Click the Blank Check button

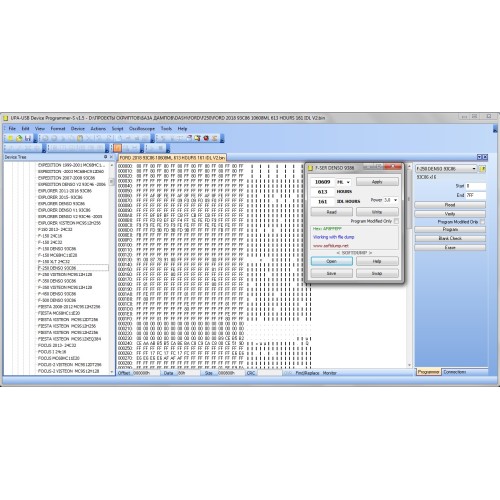(450, 238)
